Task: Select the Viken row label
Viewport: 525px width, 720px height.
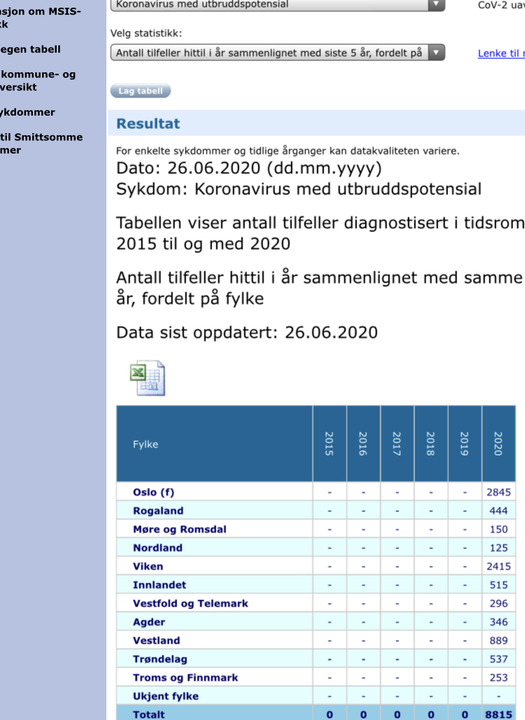Action: 148,566
